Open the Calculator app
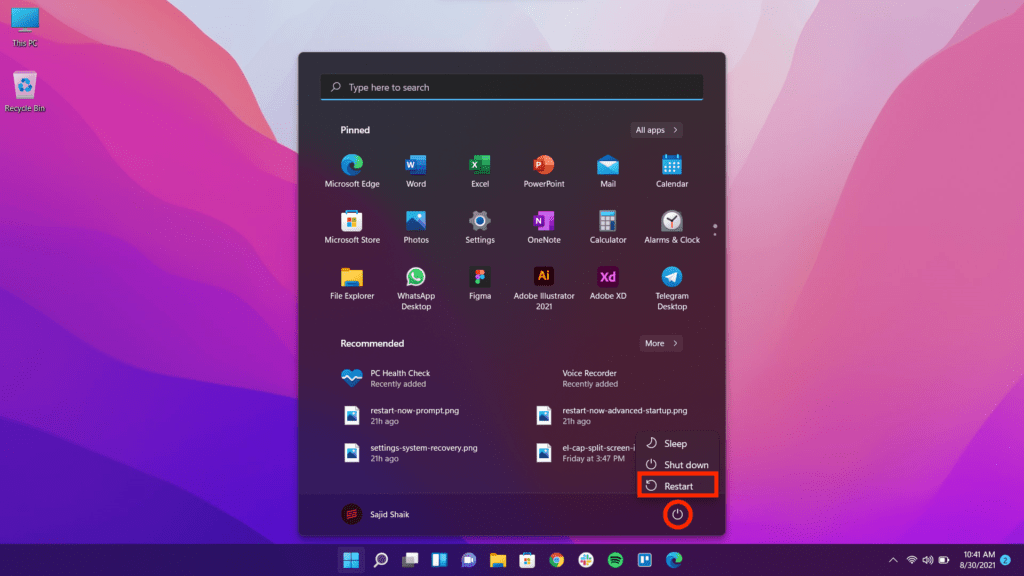 click(x=607, y=227)
